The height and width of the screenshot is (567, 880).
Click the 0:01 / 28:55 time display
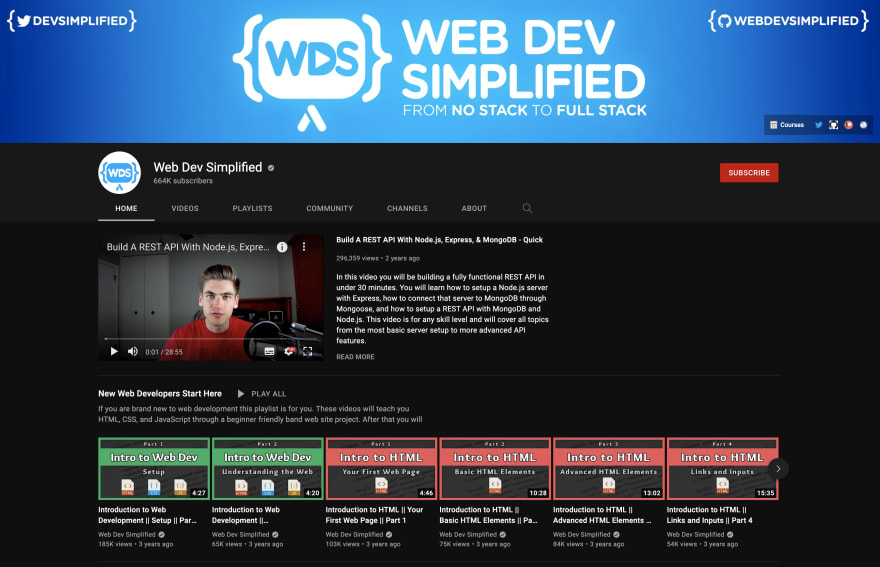(164, 352)
